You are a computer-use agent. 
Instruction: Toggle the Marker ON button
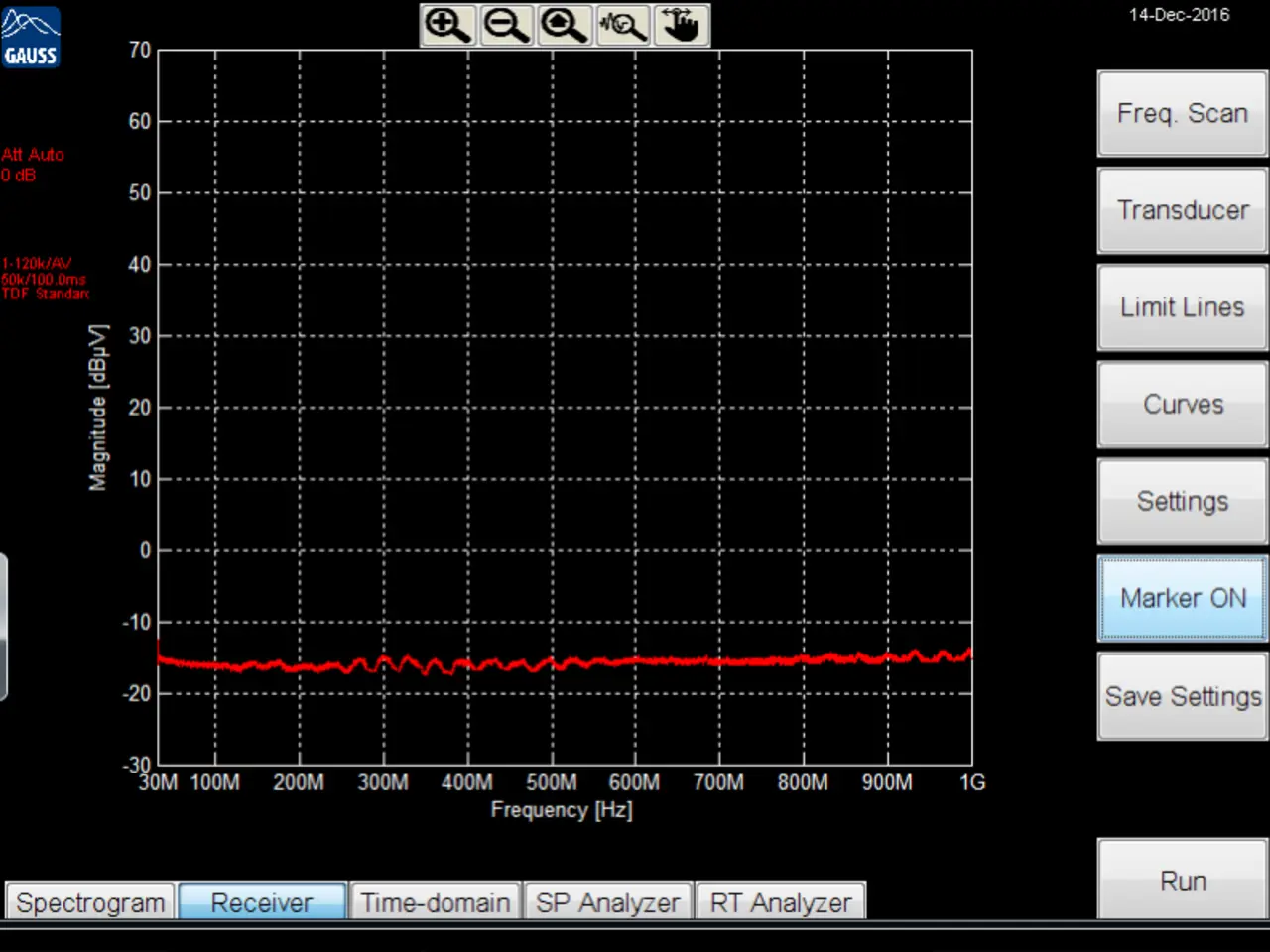[x=1182, y=598]
